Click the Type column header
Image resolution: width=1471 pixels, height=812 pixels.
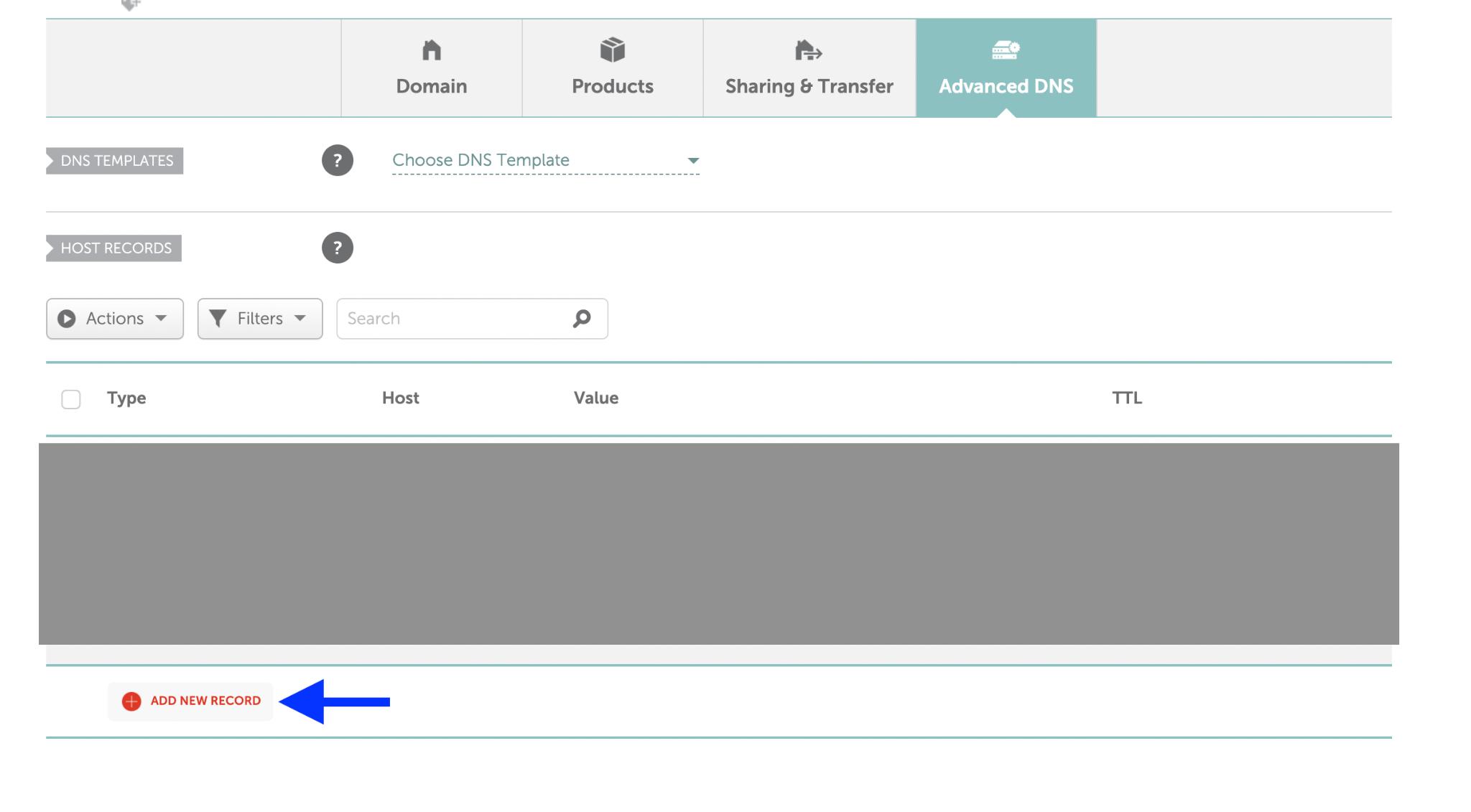[x=126, y=398]
